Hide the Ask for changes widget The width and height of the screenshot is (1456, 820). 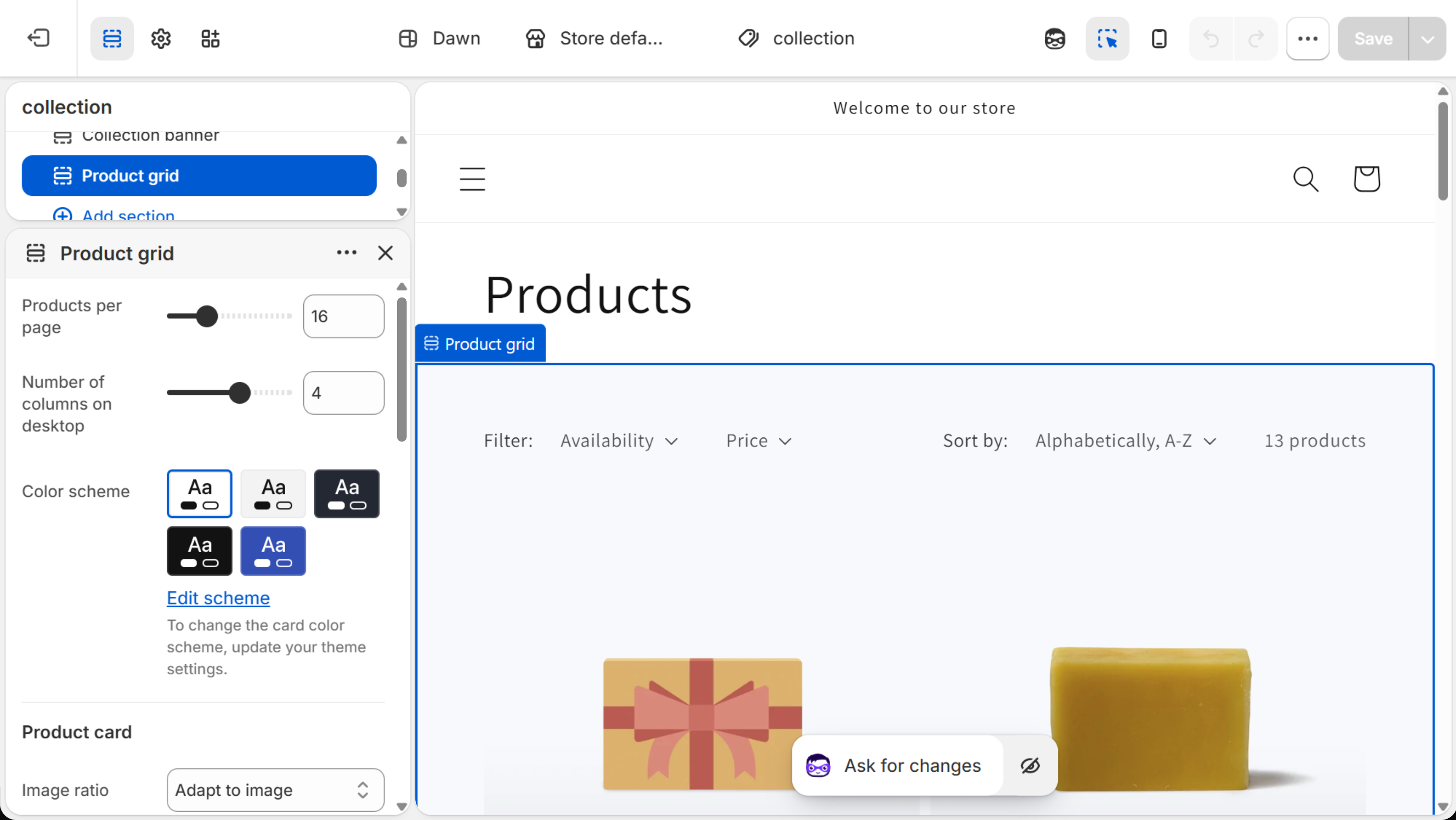tap(1030, 765)
